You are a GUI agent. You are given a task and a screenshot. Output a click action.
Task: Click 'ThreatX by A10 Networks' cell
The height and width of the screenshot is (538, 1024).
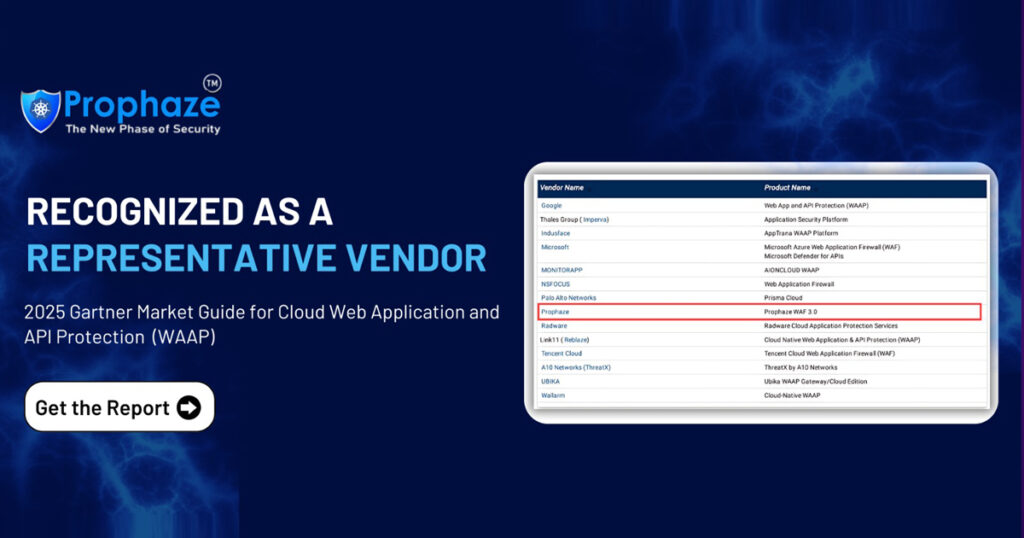click(x=801, y=368)
